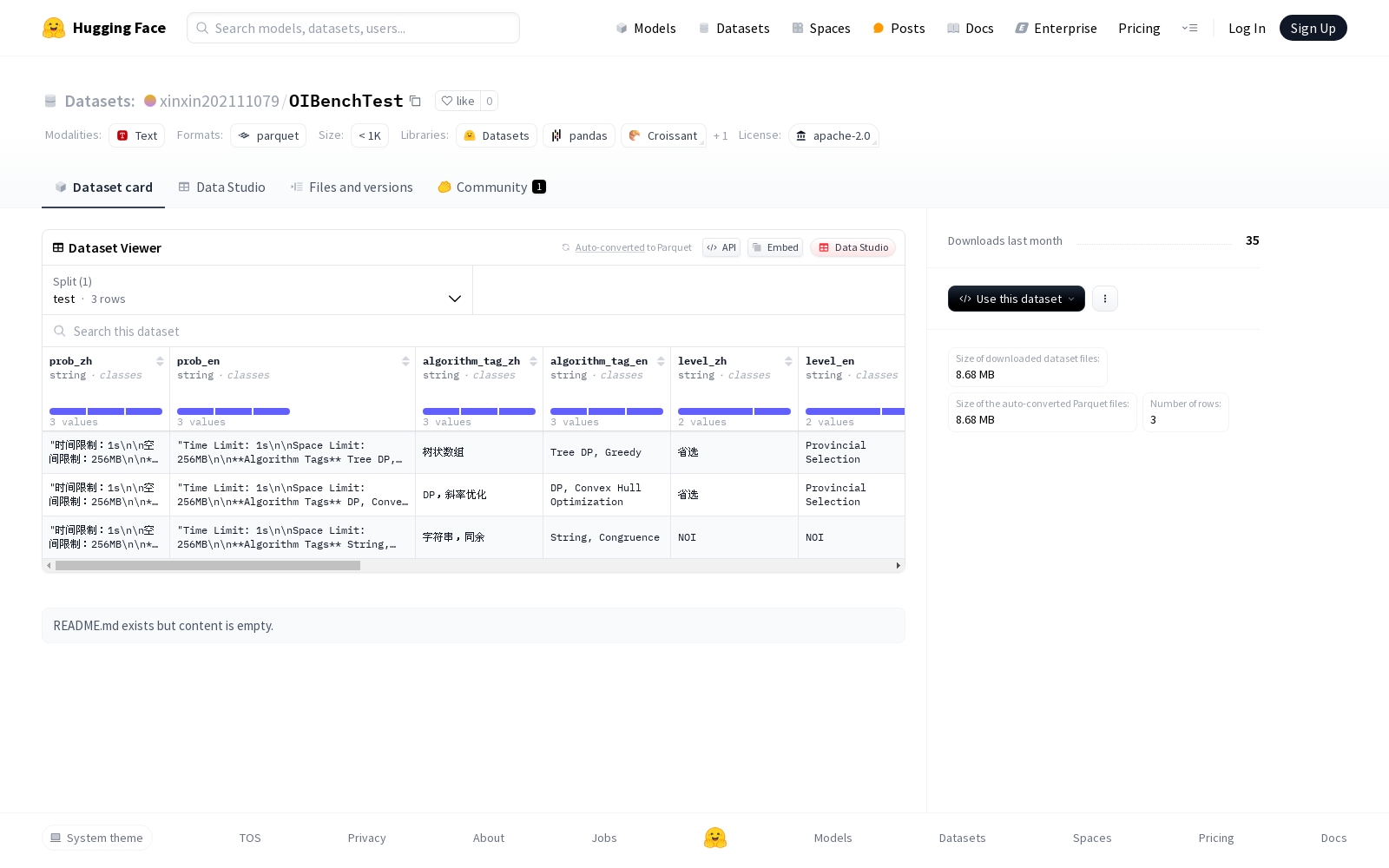Viewport: 1389px width, 868px height.
Task: Click the scrollbar left arrow of the table
Action: pyautogui.click(x=49, y=566)
